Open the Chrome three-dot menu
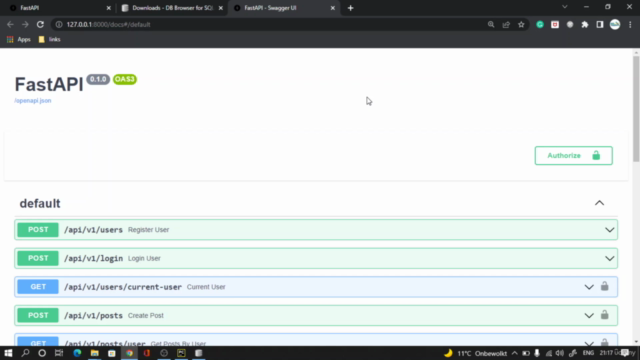640x360 pixels. coord(630,24)
